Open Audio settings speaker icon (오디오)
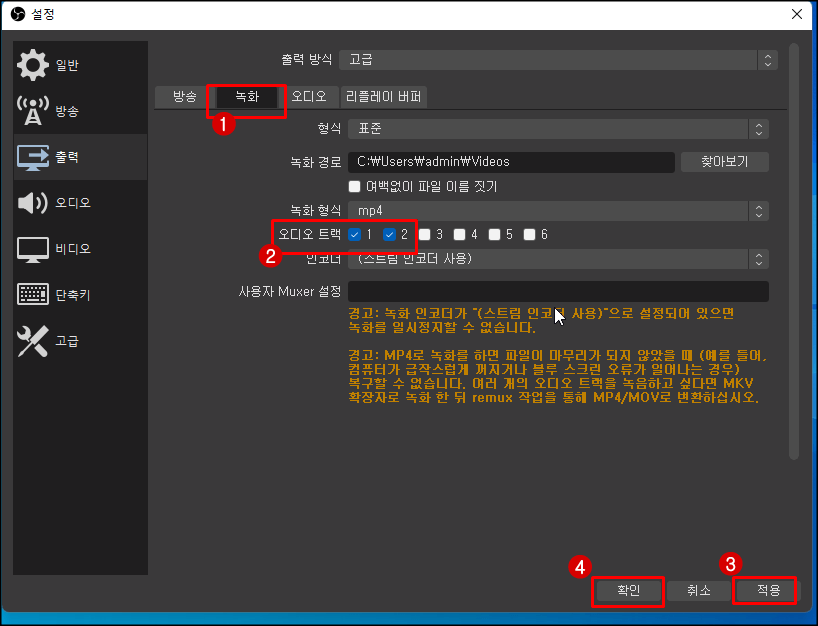The height and width of the screenshot is (626, 818). (x=32, y=203)
